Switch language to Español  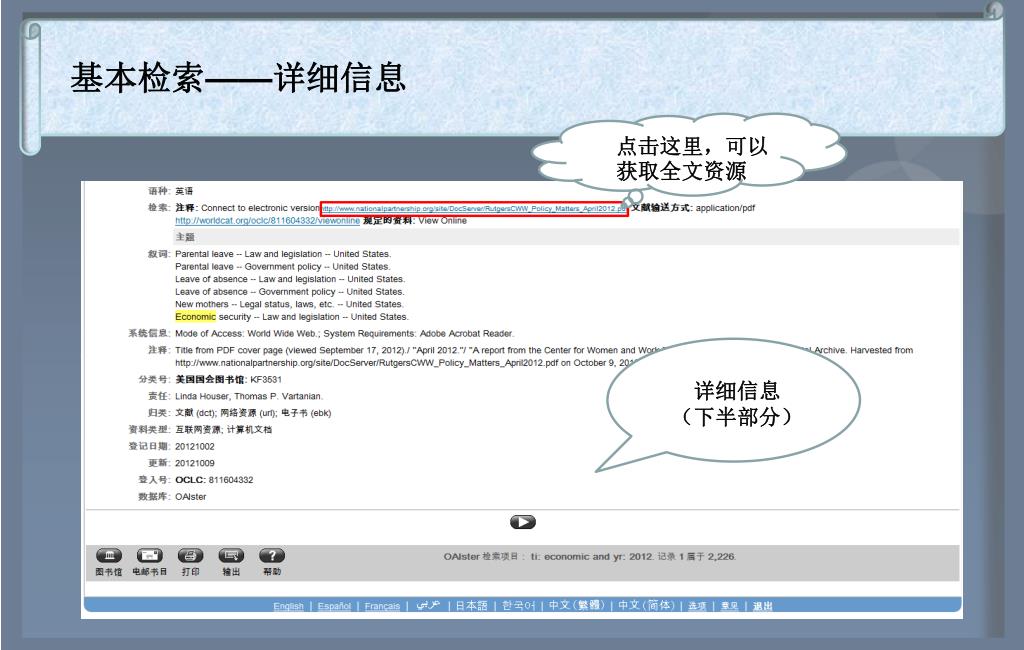(x=334, y=606)
